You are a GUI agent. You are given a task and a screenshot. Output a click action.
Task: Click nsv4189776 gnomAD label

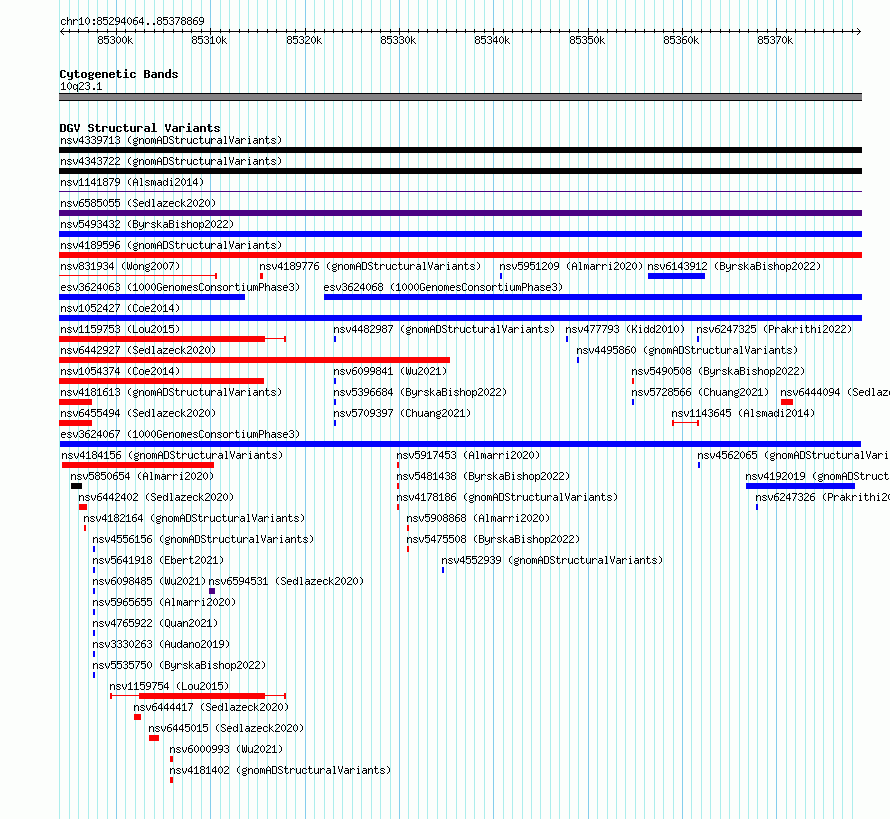click(x=370, y=266)
